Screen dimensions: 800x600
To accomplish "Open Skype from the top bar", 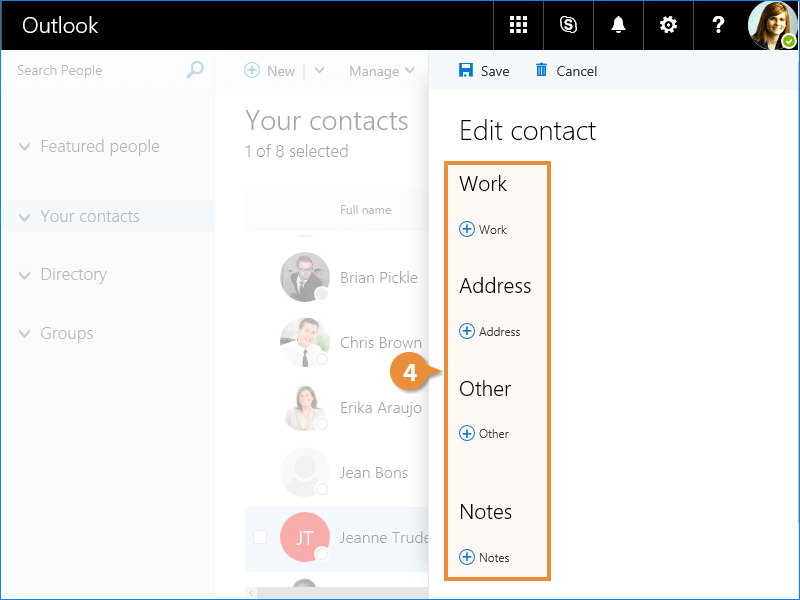I will (x=568, y=25).
